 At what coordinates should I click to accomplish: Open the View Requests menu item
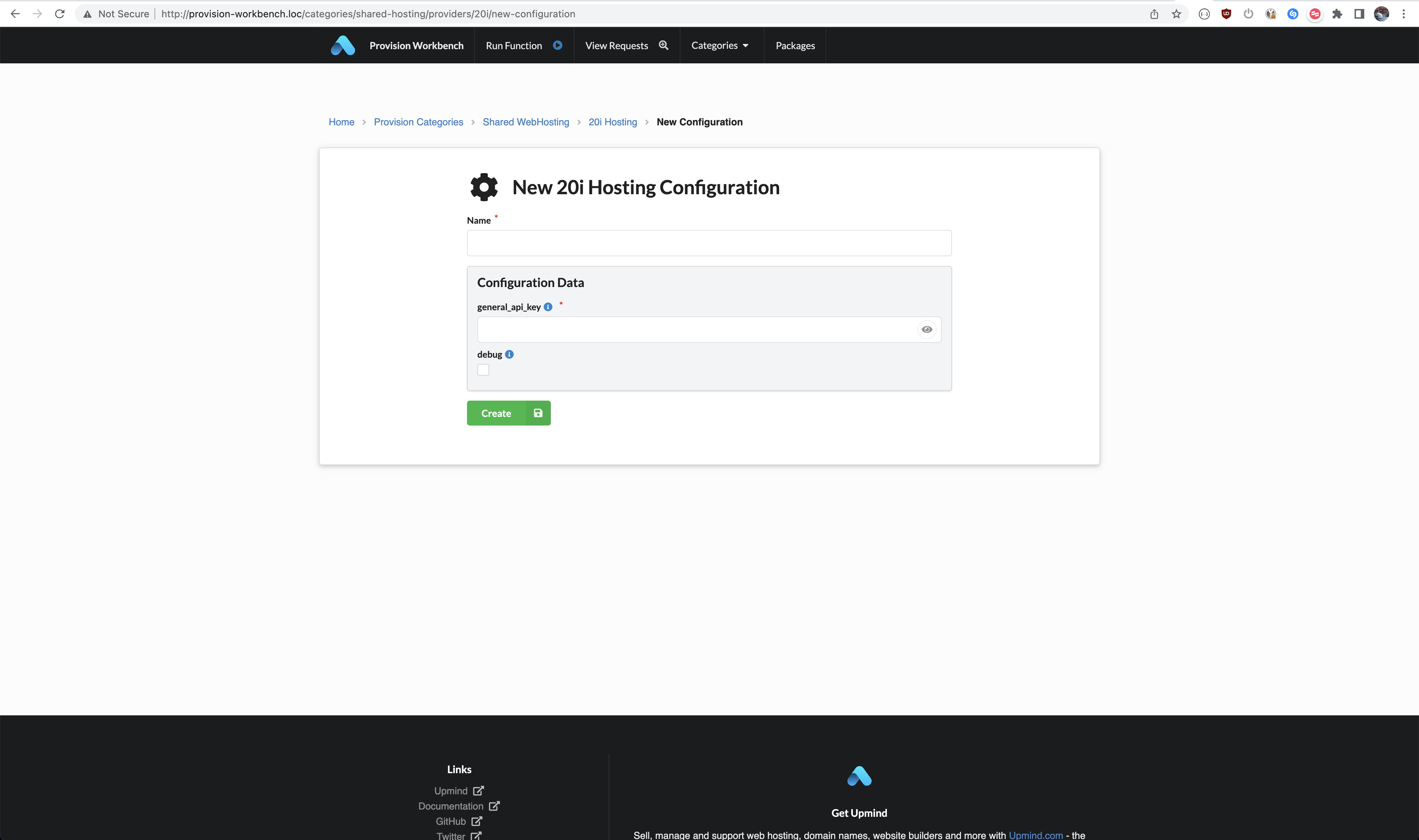617,45
